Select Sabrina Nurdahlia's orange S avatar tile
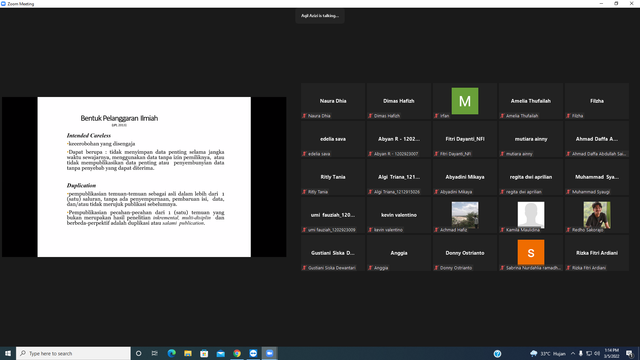Image resolution: width=640 pixels, height=360 pixels. 531,253
